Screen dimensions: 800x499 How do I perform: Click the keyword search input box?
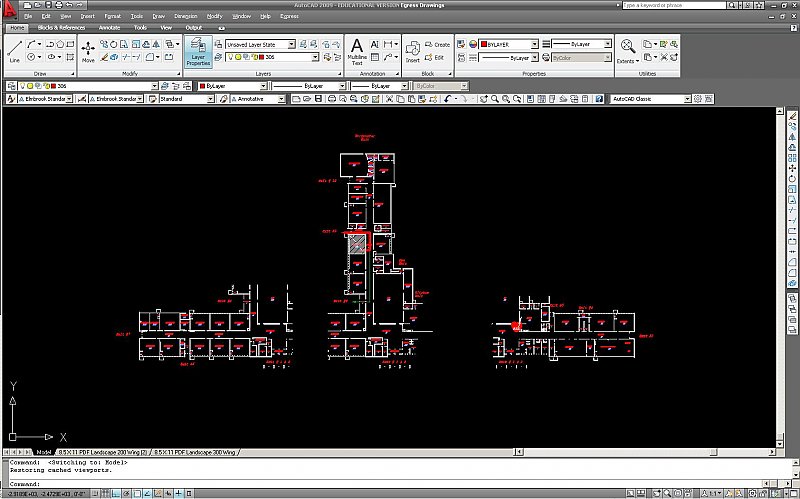point(674,5)
